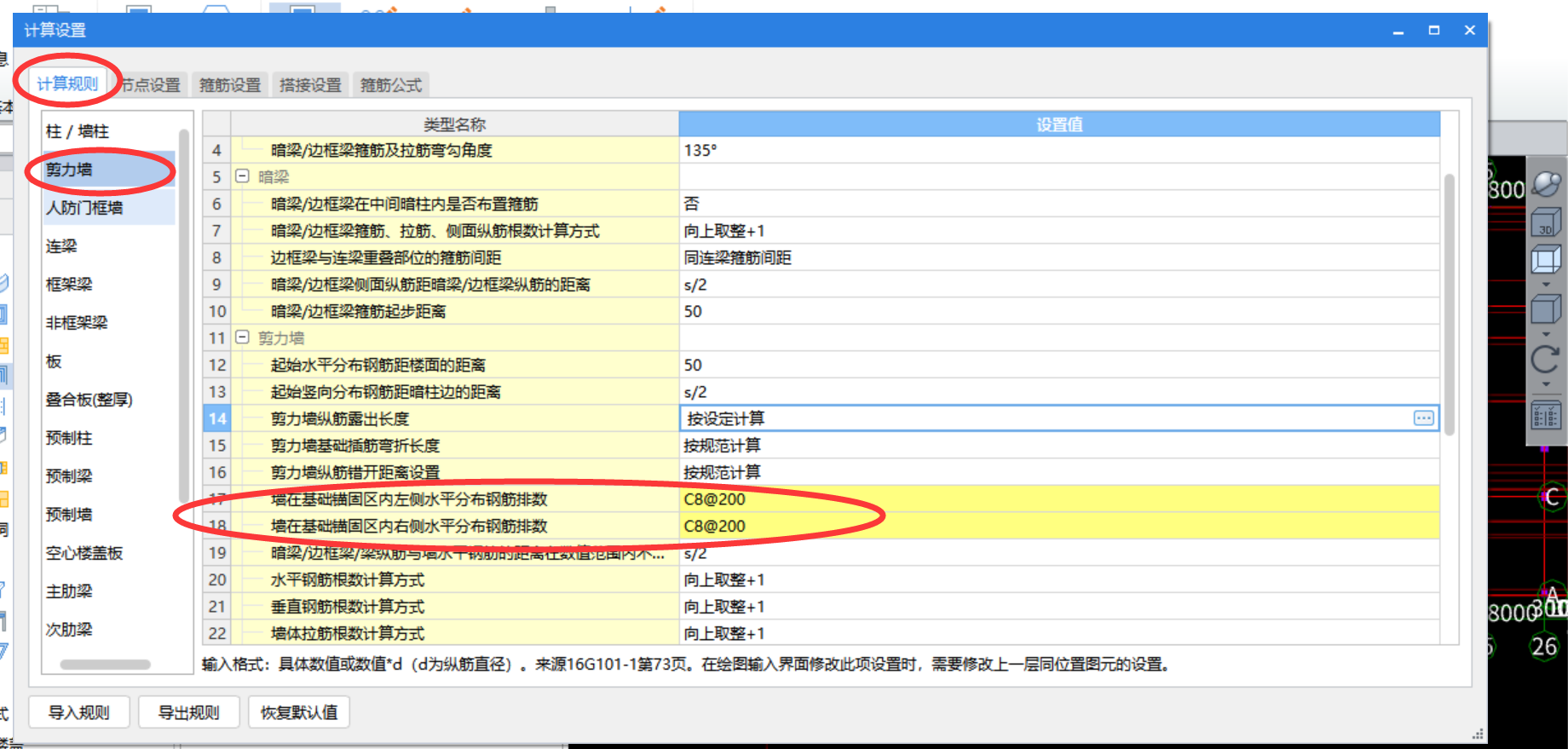Click C8@200 value for 右侧水平分布钢筋排数
1568x749 pixels.
(1059, 526)
